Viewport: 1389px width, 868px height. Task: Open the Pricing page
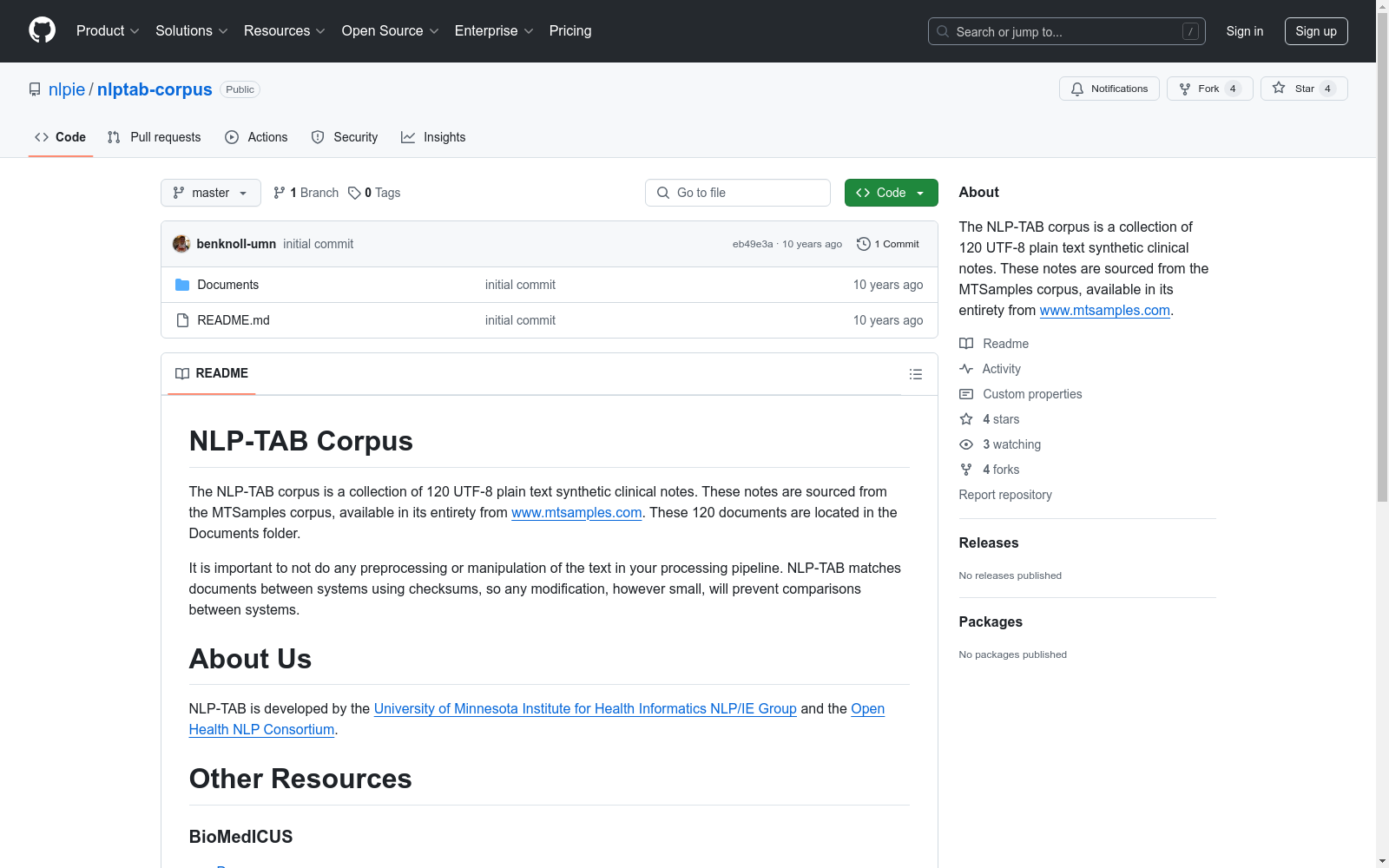pyautogui.click(x=570, y=30)
